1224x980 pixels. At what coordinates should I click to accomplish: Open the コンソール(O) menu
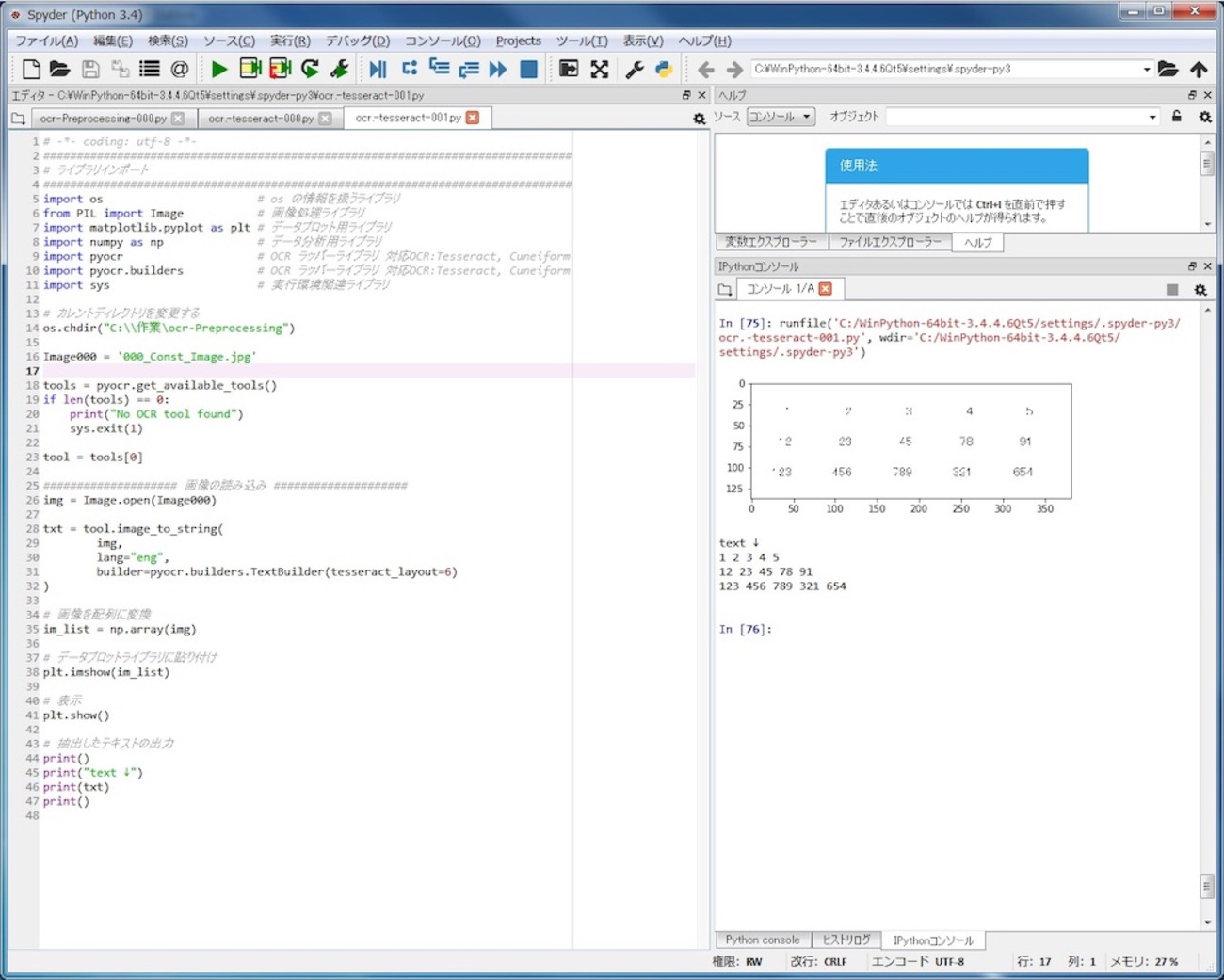click(443, 40)
